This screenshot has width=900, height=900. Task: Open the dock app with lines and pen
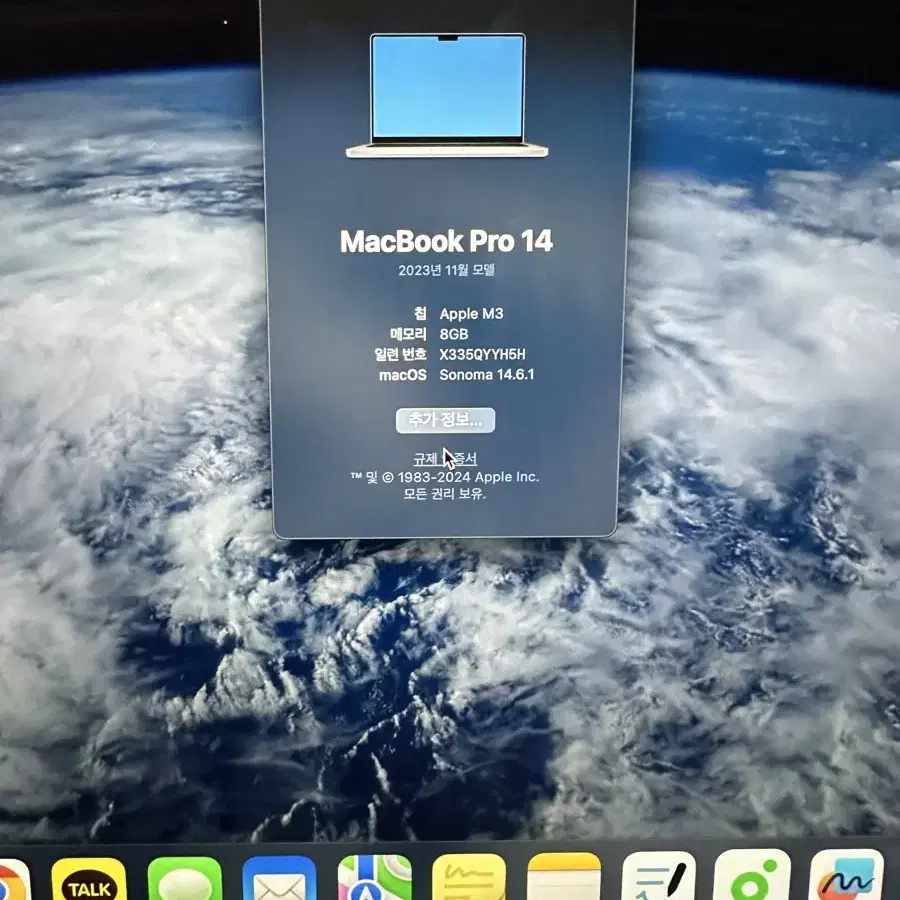tap(658, 876)
